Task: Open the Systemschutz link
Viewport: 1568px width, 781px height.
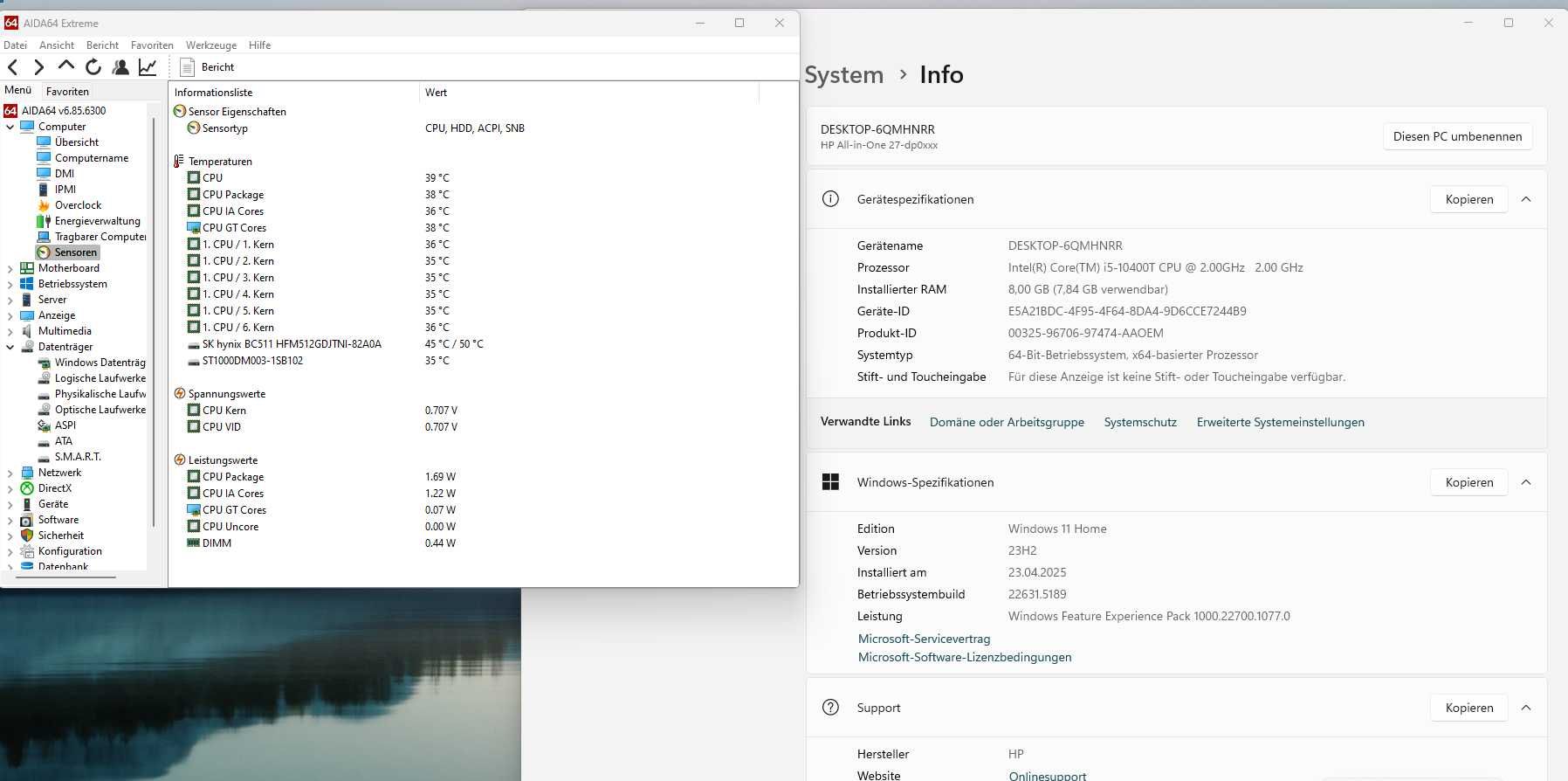Action: (1140, 422)
